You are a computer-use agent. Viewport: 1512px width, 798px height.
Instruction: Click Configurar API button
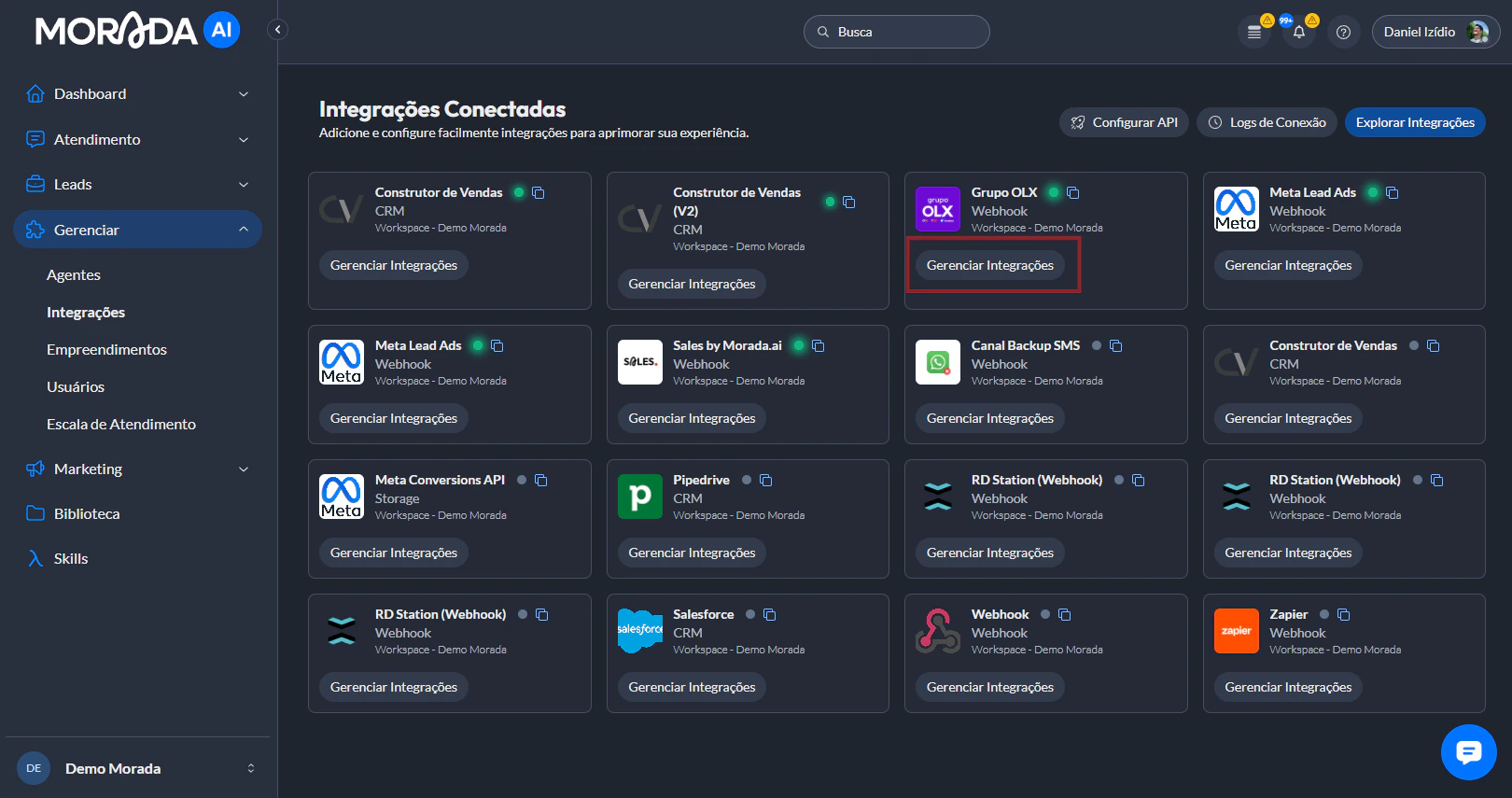1124,122
